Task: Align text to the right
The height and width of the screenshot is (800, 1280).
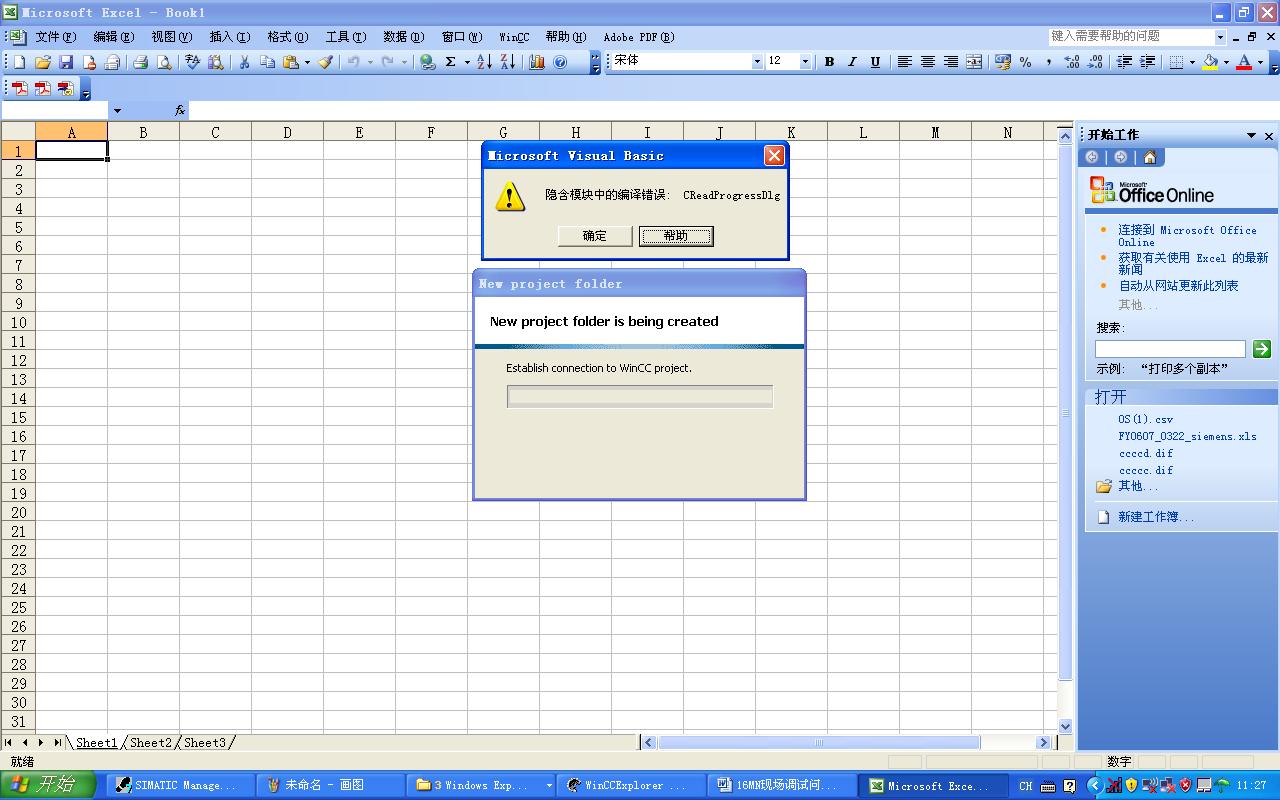Action: pos(950,62)
